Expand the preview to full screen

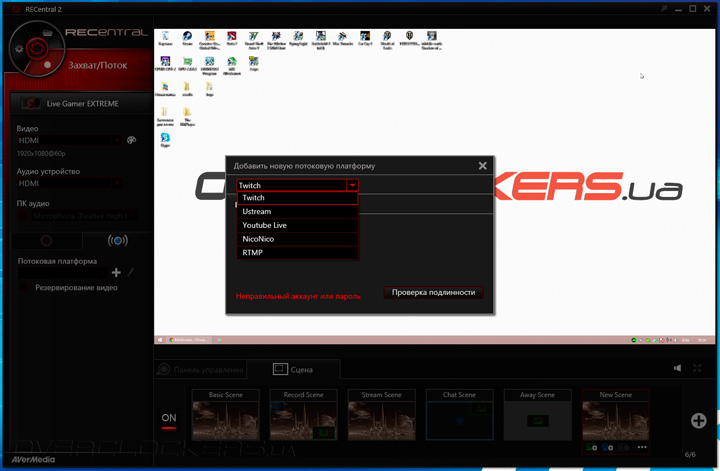pyautogui.click(x=697, y=368)
